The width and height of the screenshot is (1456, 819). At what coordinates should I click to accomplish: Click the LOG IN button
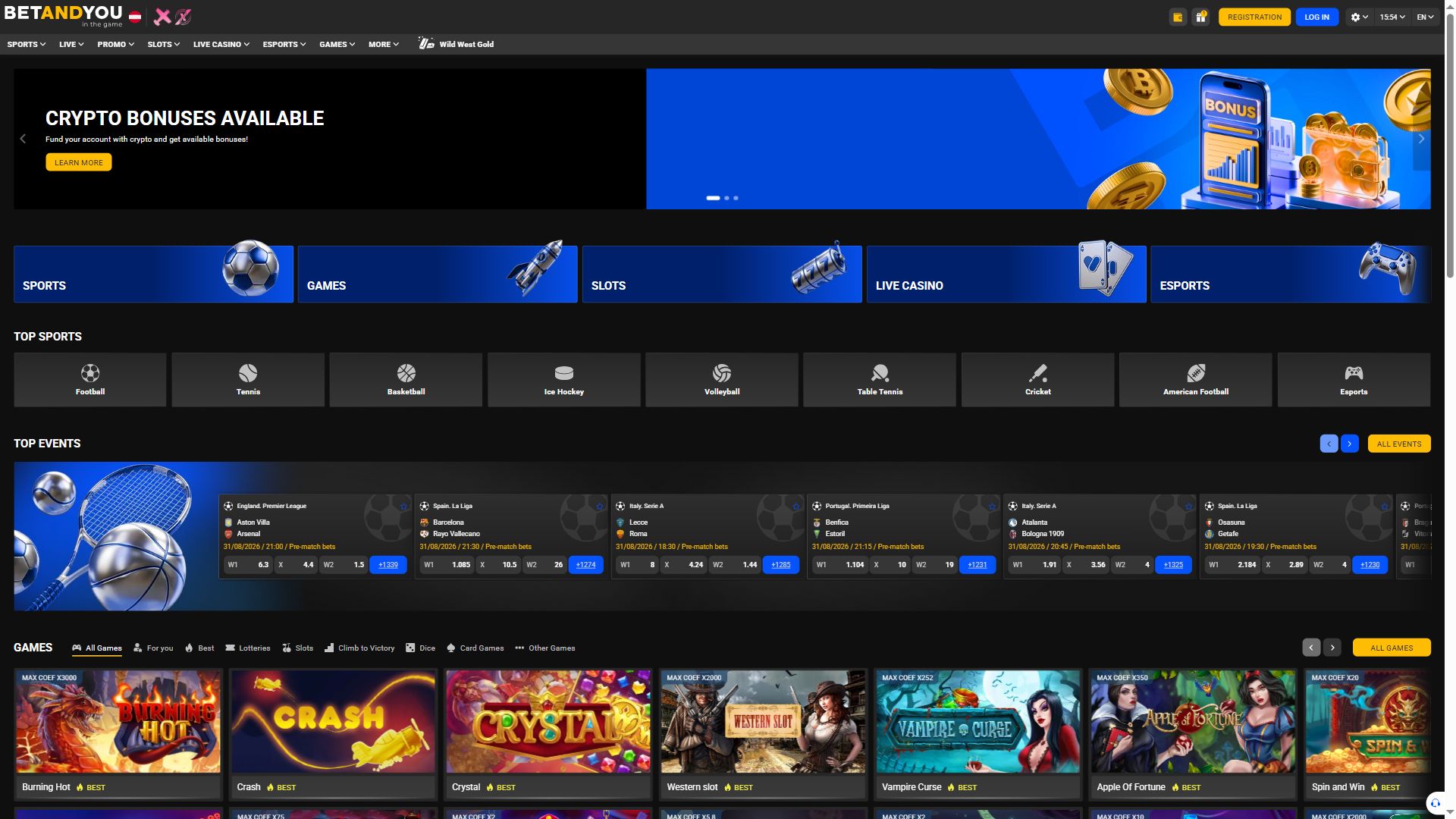[1317, 17]
